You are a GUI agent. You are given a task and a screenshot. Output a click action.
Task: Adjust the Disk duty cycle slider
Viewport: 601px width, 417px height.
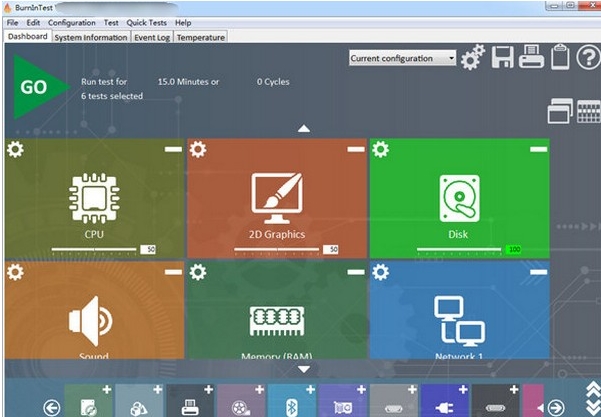459,250
